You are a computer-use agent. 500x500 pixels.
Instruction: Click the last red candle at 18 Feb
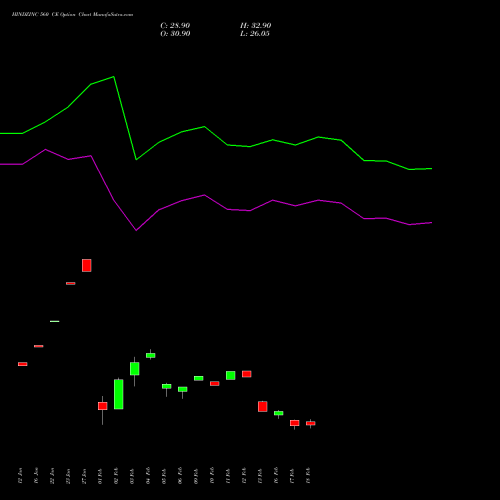pos(311,423)
